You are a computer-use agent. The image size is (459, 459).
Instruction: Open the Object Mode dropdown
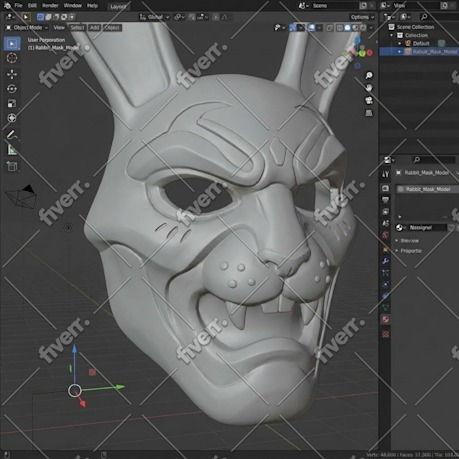pyautogui.click(x=26, y=28)
